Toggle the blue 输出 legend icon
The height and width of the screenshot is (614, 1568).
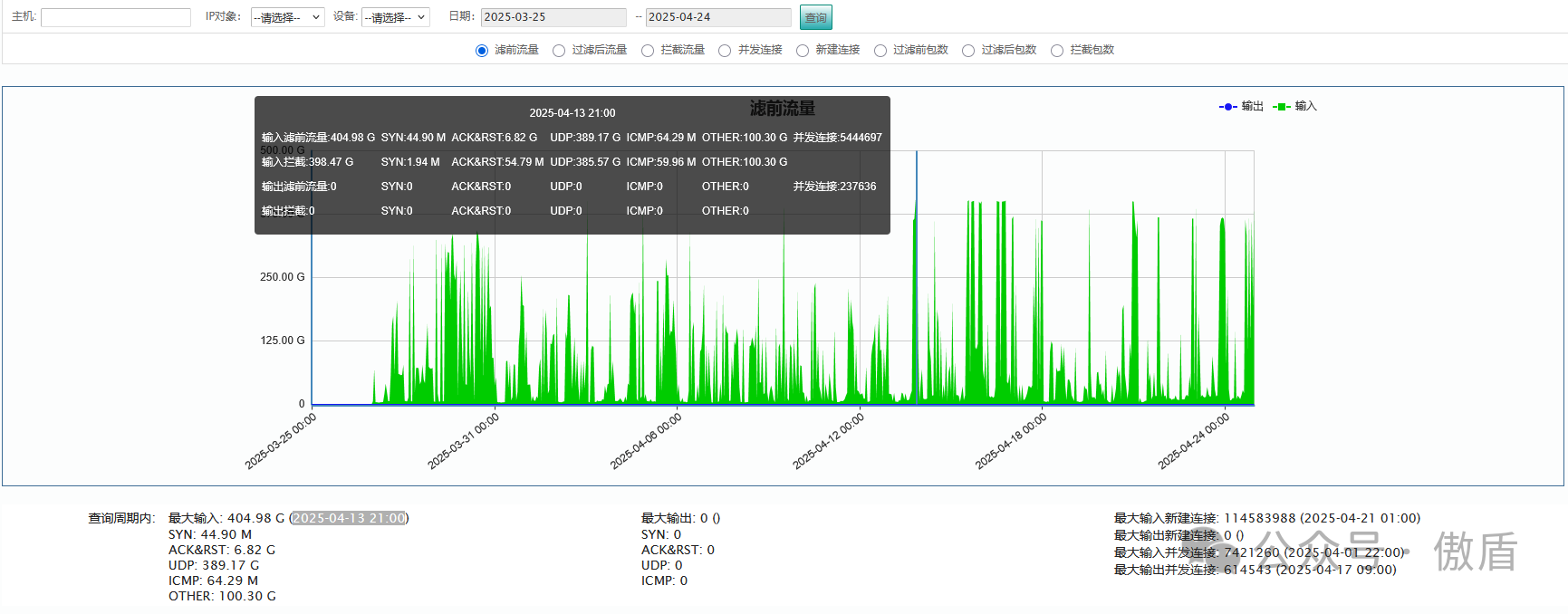tap(1227, 107)
